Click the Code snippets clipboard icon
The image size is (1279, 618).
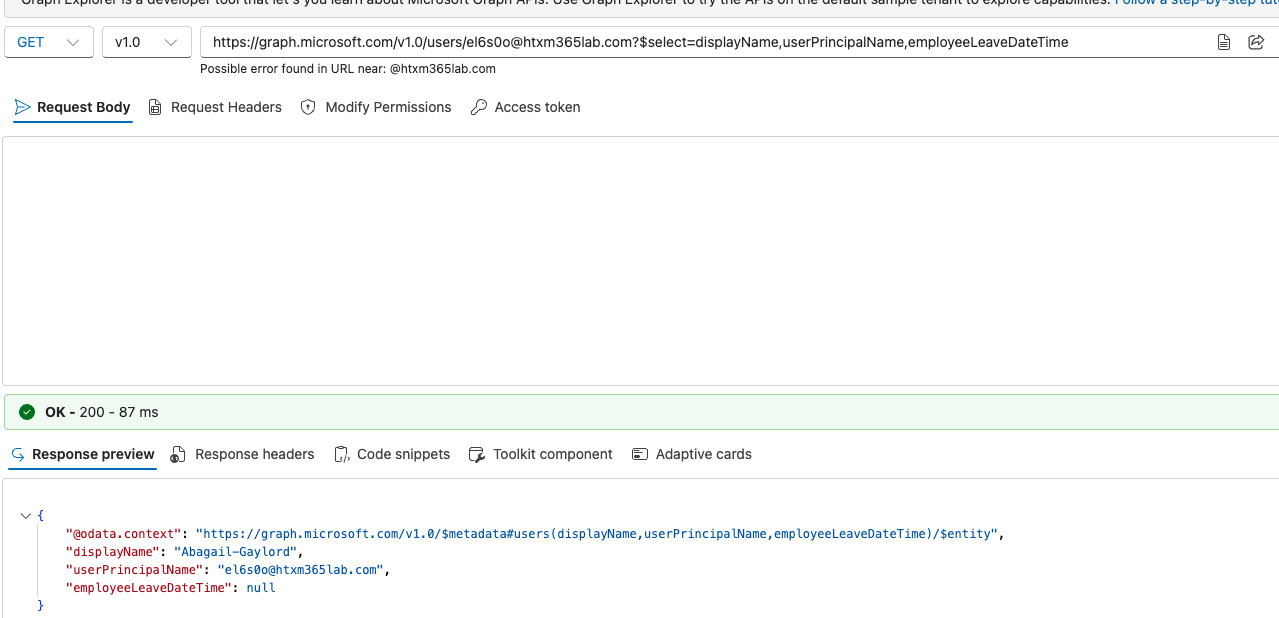[x=342, y=454]
